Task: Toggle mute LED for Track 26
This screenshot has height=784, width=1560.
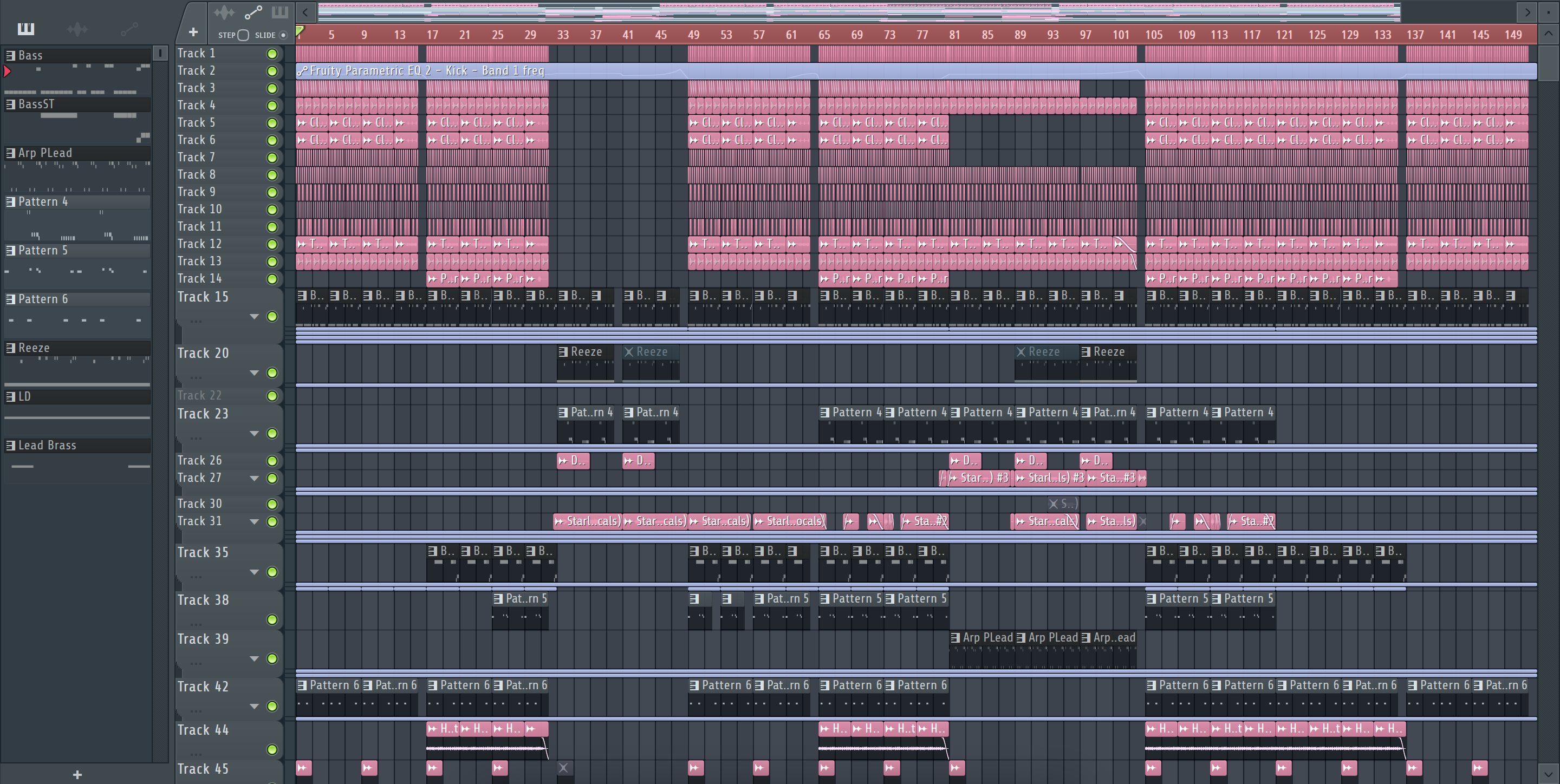Action: click(272, 461)
